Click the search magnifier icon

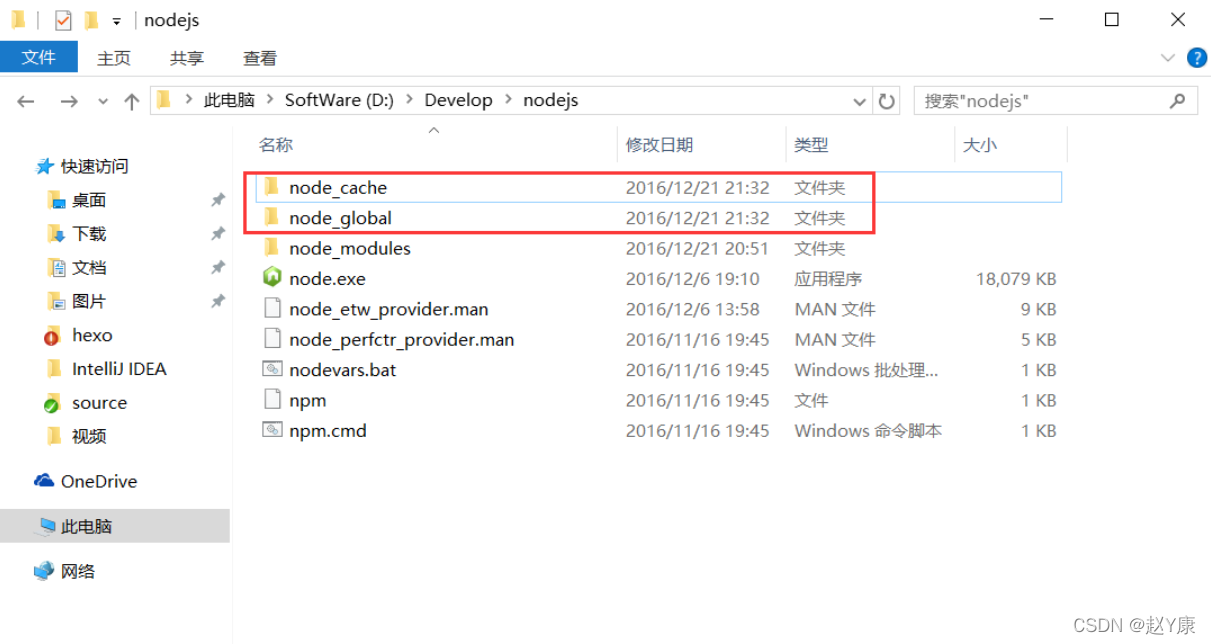1178,101
